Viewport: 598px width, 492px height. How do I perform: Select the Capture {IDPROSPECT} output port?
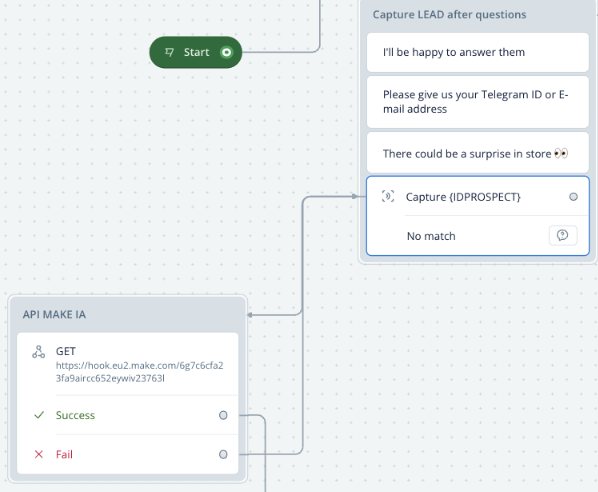point(573,197)
